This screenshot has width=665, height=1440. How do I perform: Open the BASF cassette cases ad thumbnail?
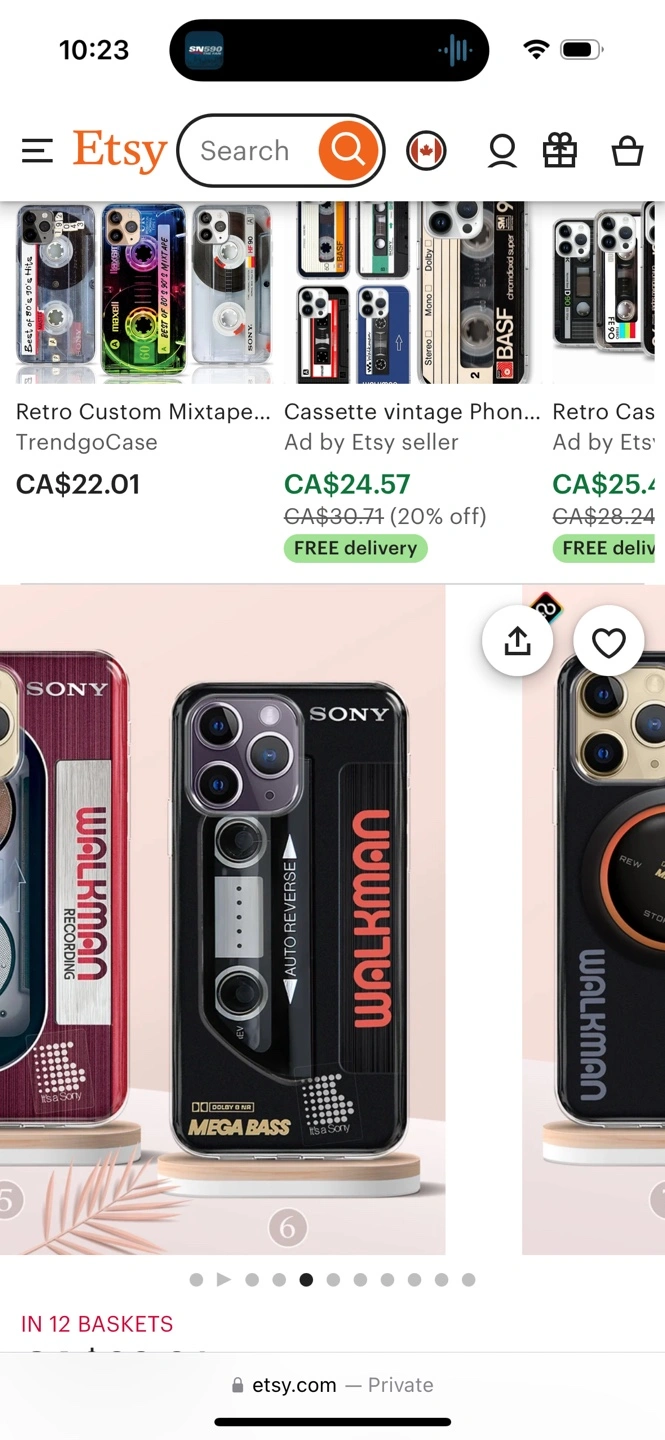pyautogui.click(x=412, y=292)
